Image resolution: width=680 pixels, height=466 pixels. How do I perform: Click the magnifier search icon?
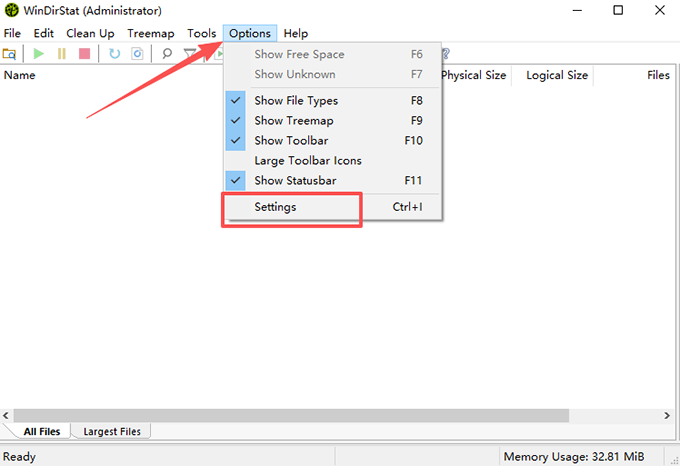pos(167,54)
